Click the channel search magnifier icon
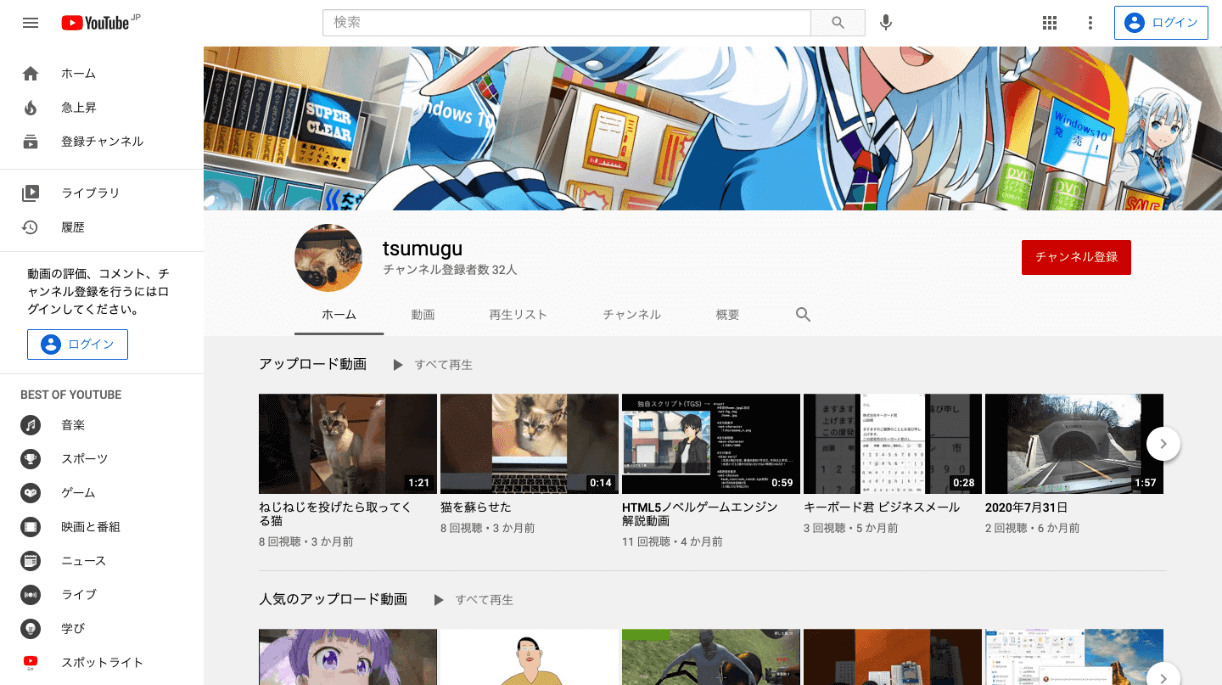 point(803,313)
